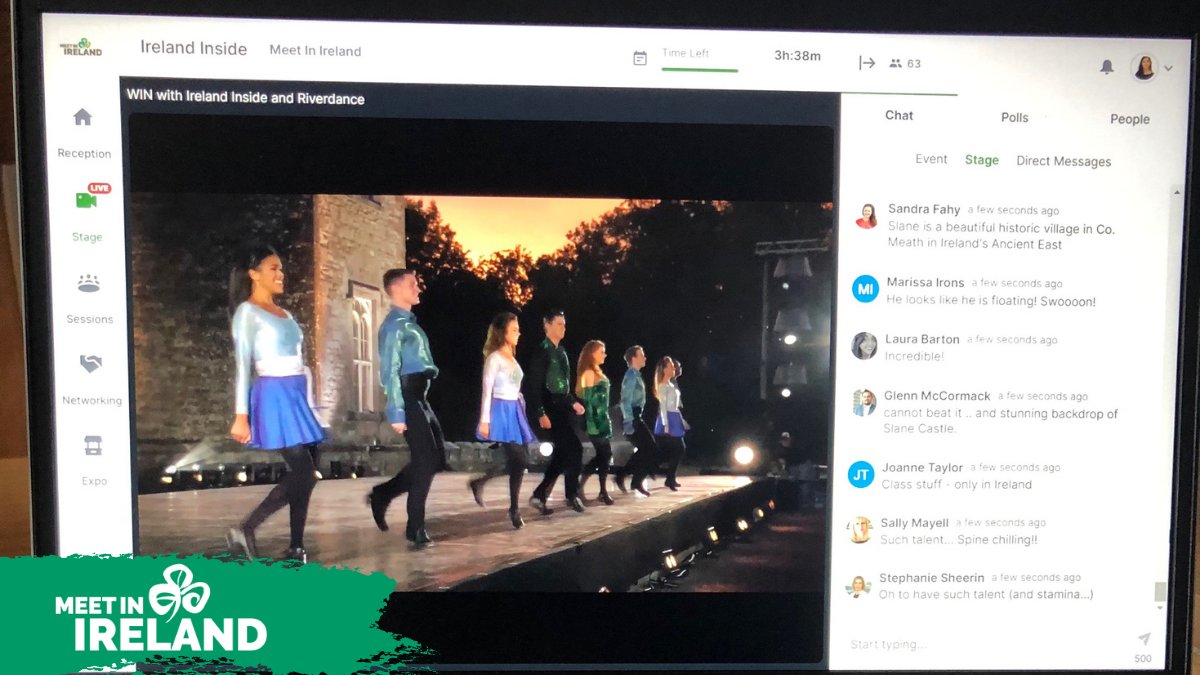Switch to the Chat tab
This screenshot has height=675, width=1200.
pyautogui.click(x=899, y=115)
